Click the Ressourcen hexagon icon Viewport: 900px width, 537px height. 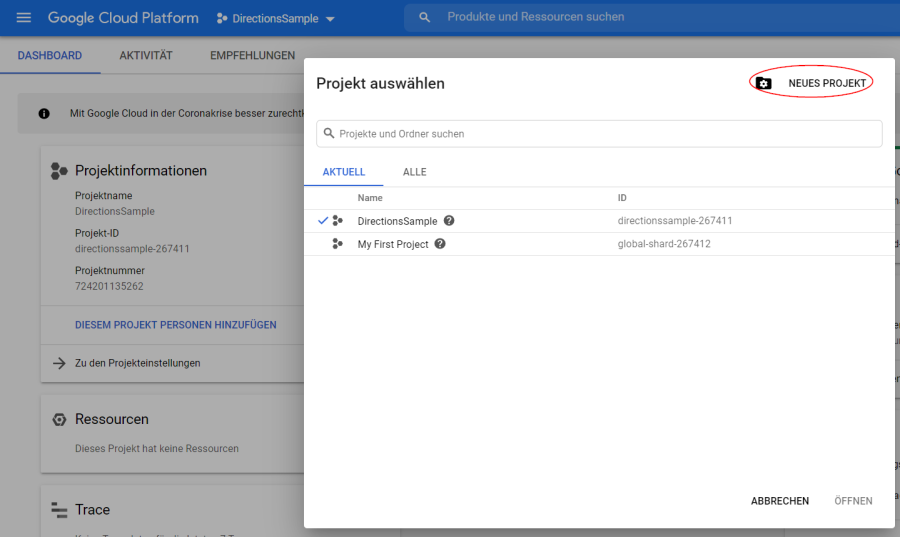coord(59,420)
